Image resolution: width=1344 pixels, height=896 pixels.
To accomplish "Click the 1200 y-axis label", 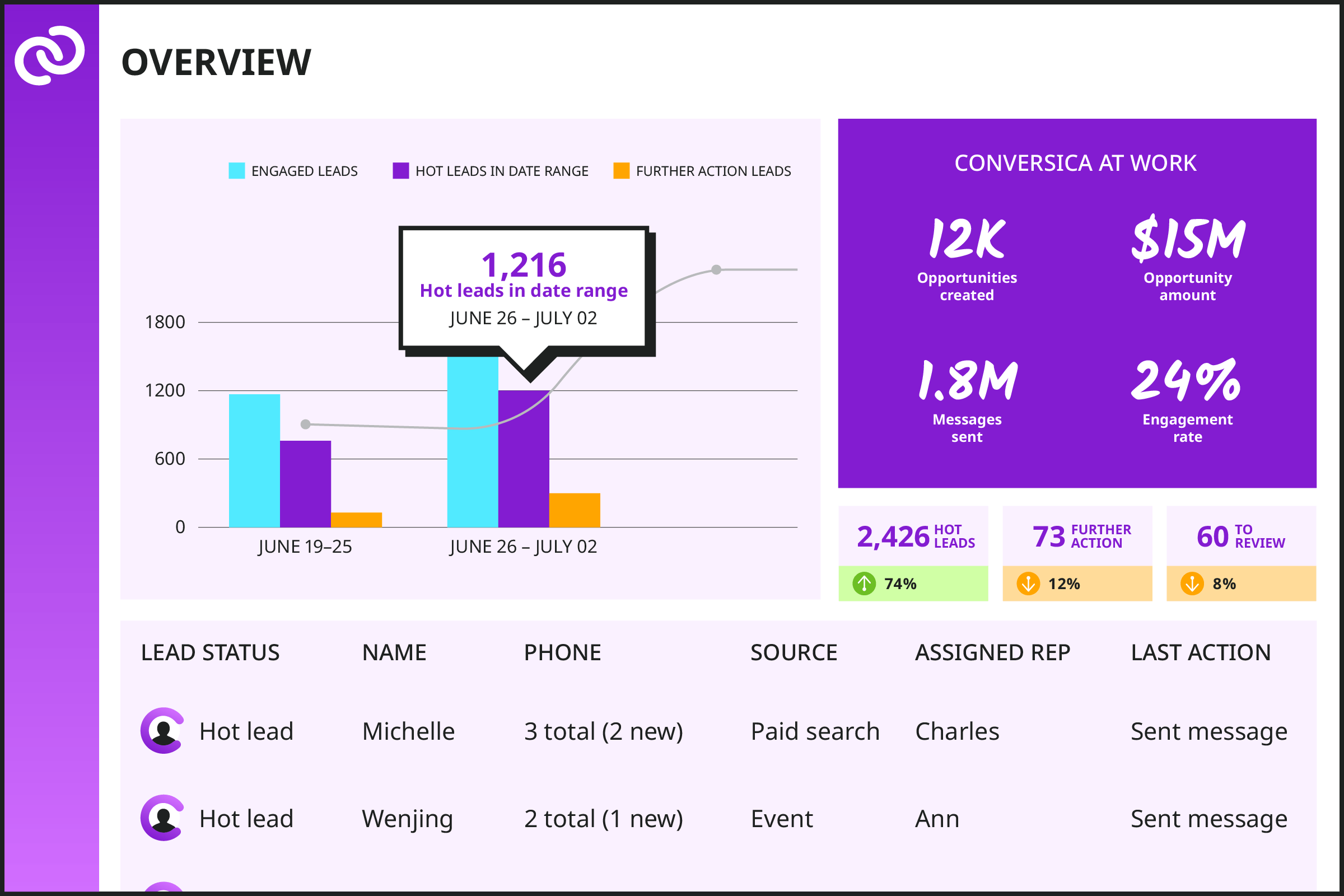I will [165, 391].
